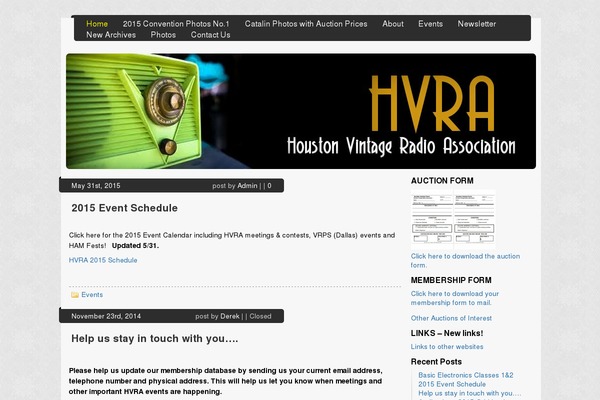Go to the About page

[393, 24]
